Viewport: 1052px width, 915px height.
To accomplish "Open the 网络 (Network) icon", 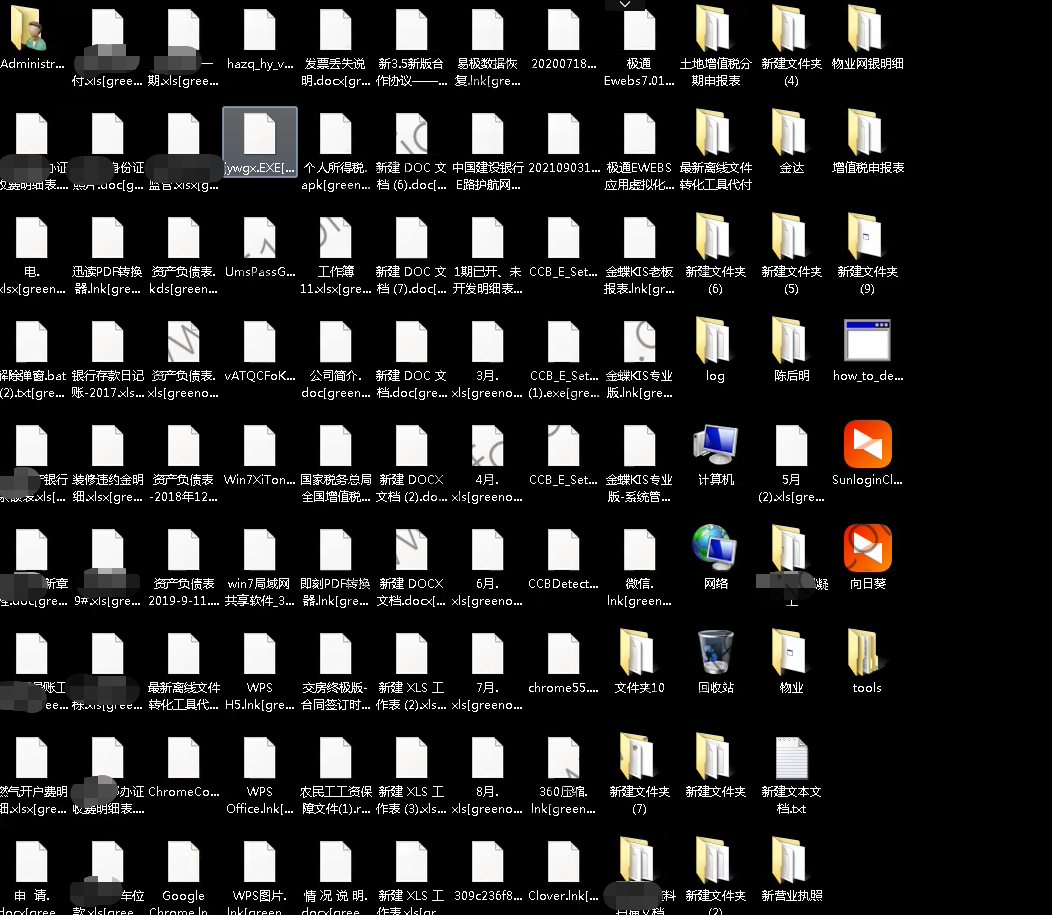I will [x=715, y=548].
